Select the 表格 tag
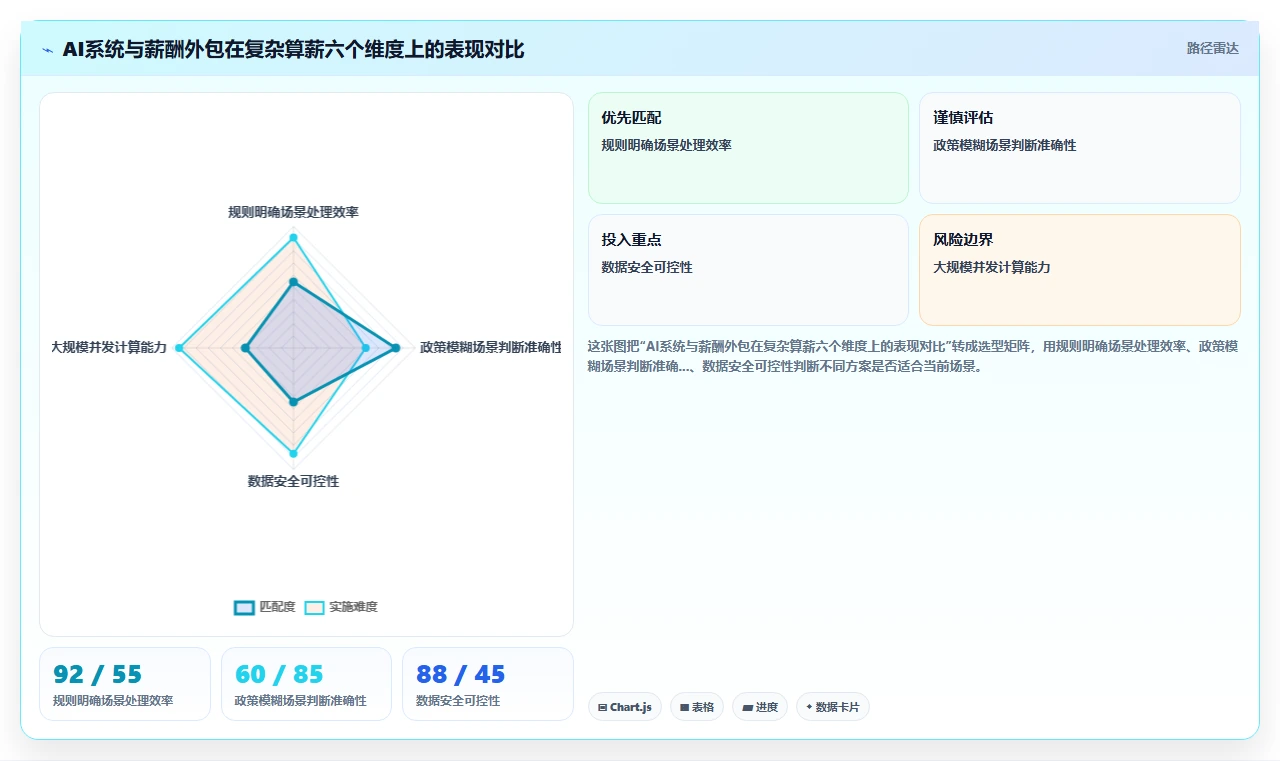The width and height of the screenshot is (1280, 761). [697, 707]
